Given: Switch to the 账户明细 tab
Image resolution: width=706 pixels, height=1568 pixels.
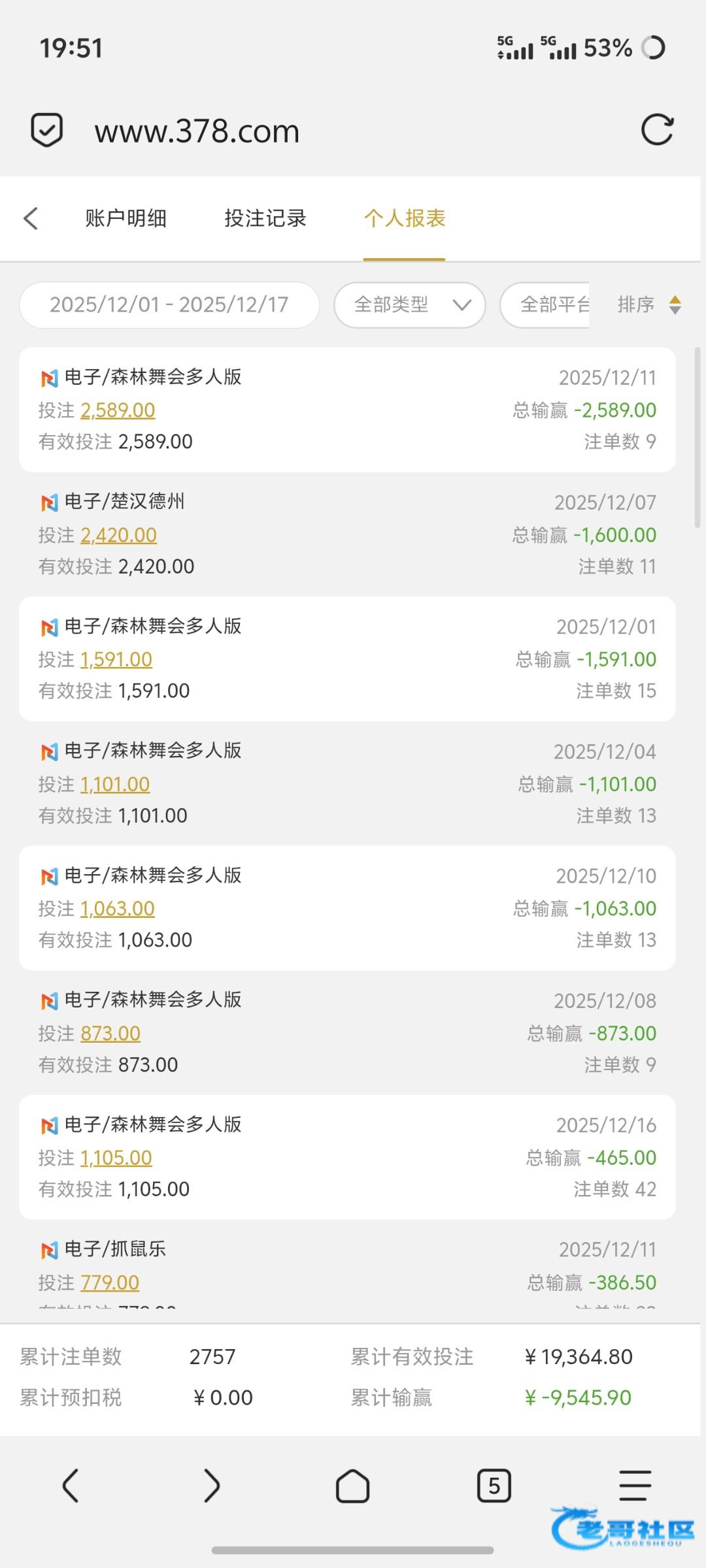Looking at the screenshot, I should (126, 218).
